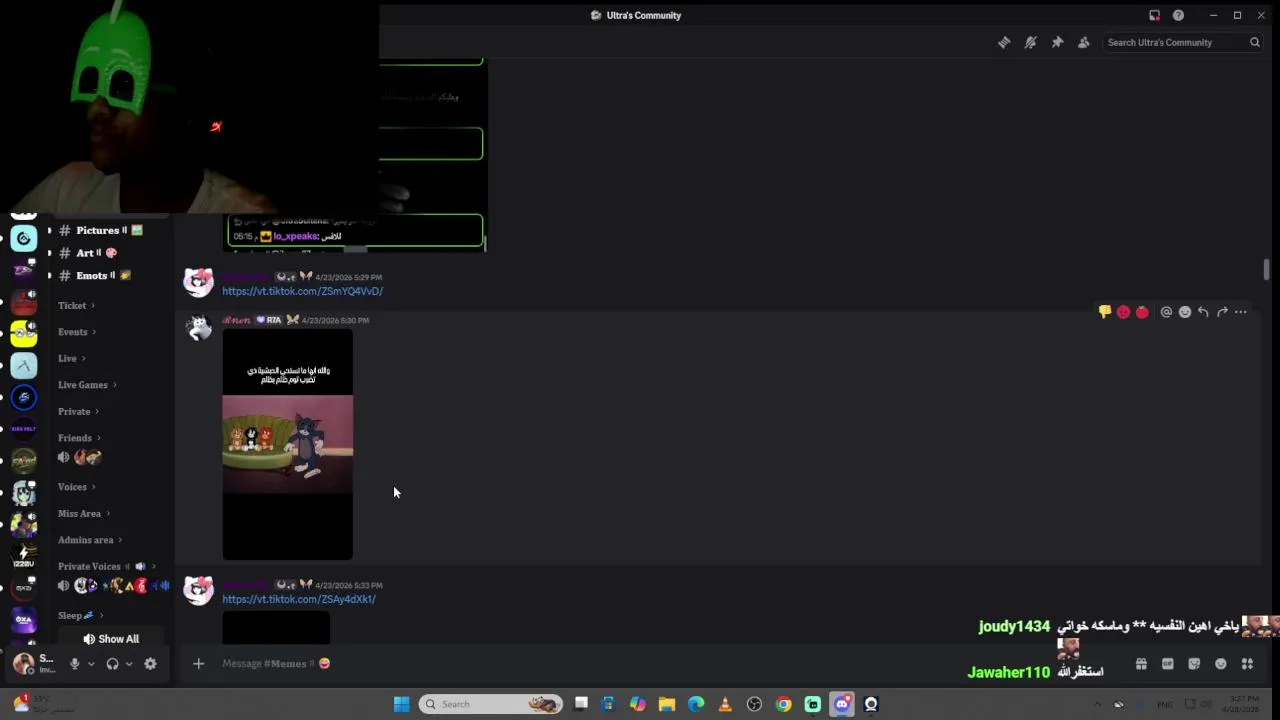Open User Settings gear
Screen dimensions: 1280x720
[150, 663]
